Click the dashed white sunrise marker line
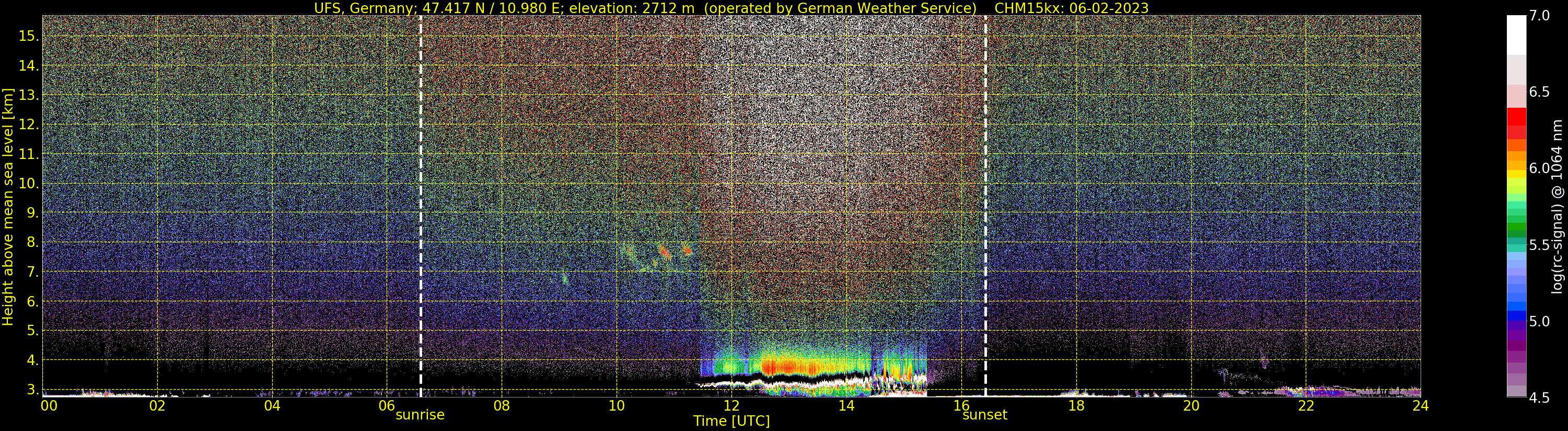This screenshot has width=1568, height=431. [421, 207]
